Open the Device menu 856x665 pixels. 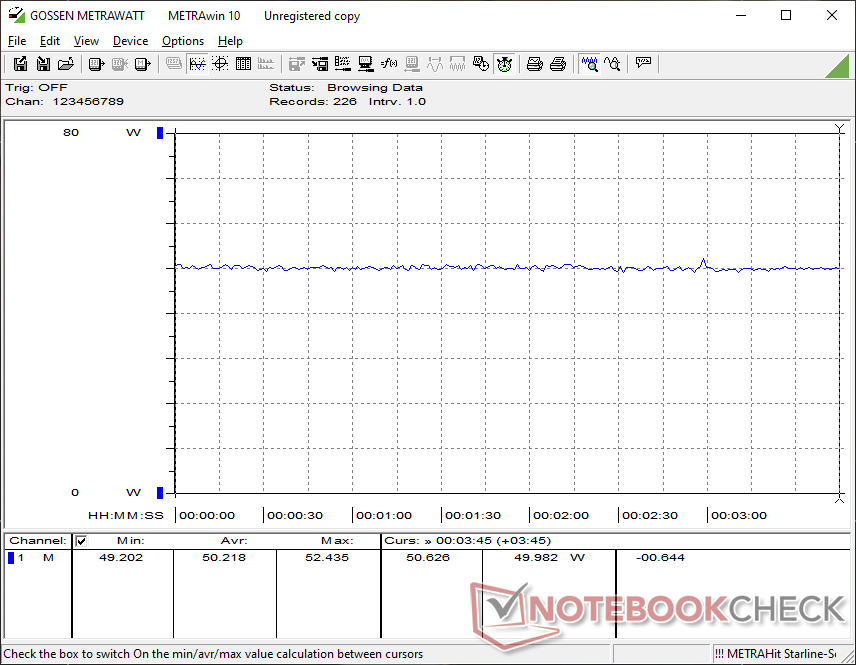(x=130, y=41)
